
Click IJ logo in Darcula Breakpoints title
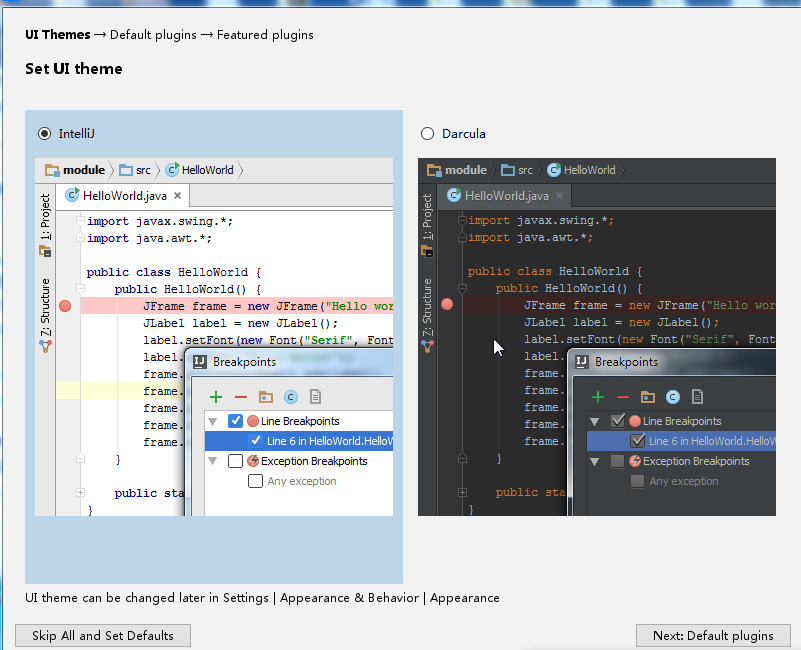[x=582, y=362]
